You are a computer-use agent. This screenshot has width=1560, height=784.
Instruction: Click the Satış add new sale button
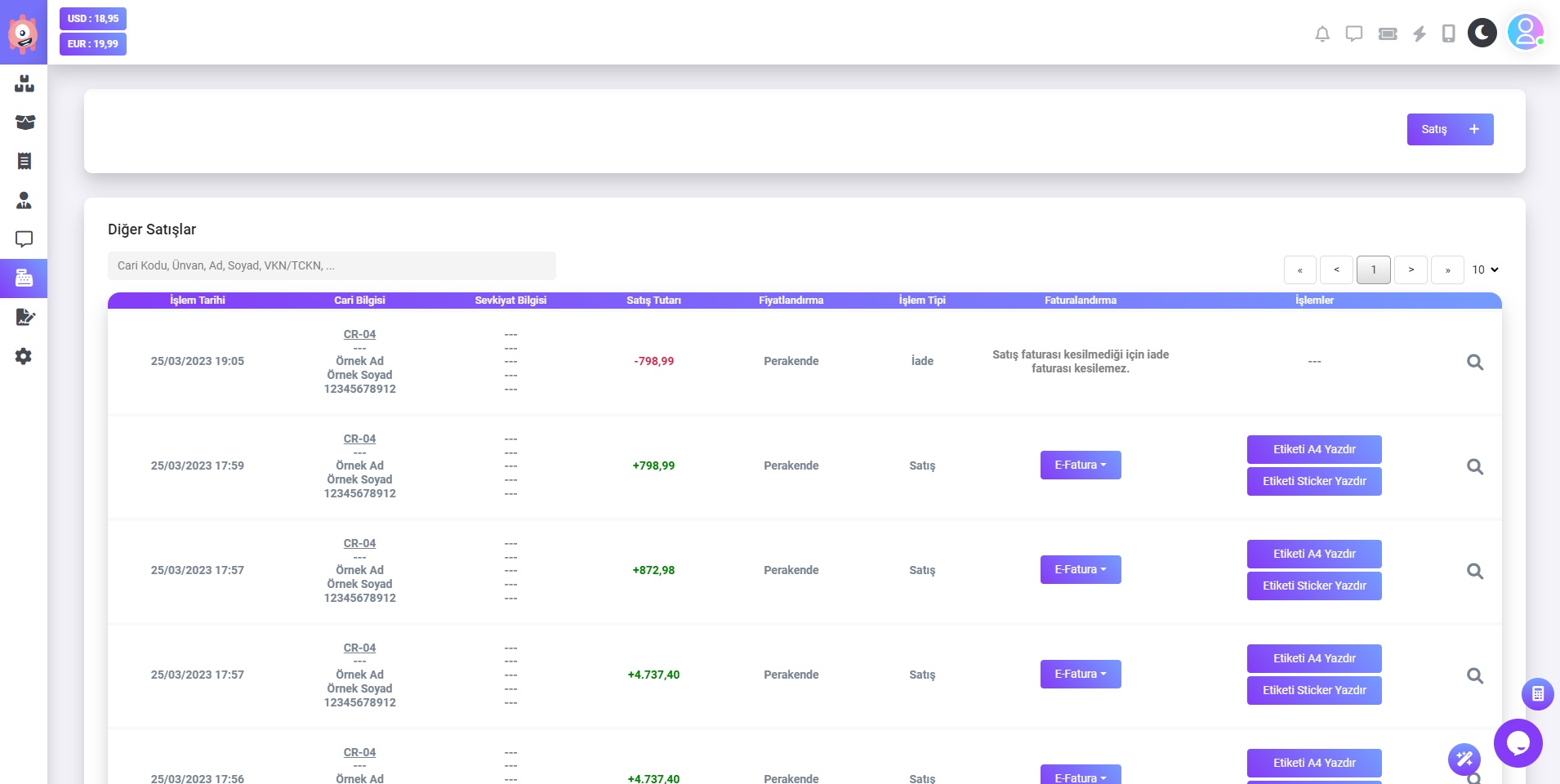point(1450,129)
